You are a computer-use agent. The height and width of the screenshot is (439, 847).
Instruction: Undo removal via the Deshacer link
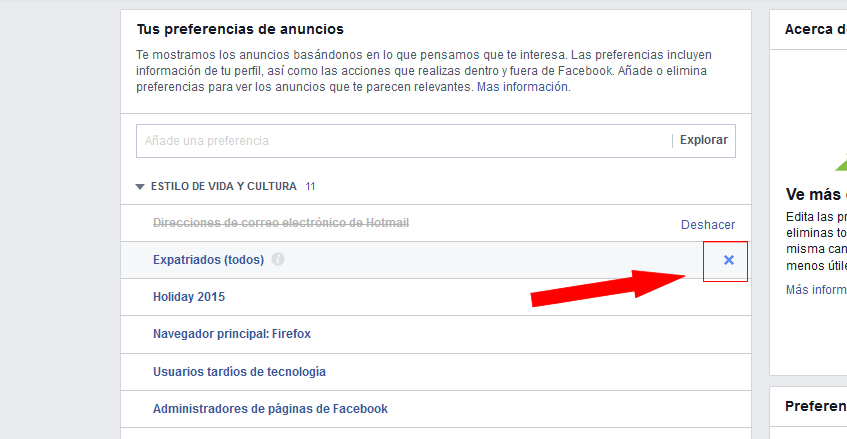(x=708, y=225)
